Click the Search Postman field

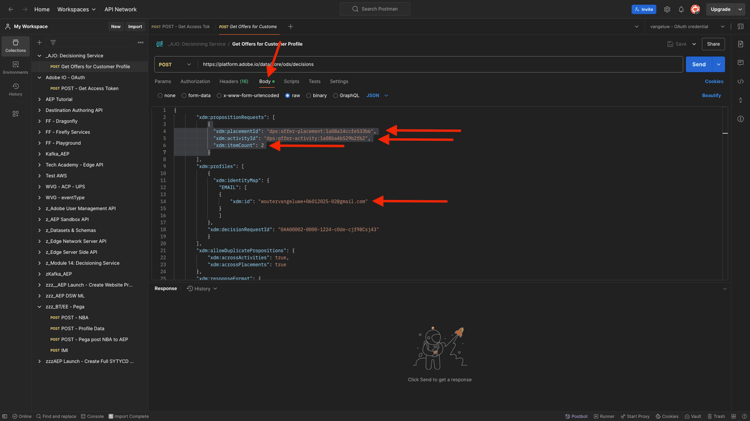tap(375, 9)
